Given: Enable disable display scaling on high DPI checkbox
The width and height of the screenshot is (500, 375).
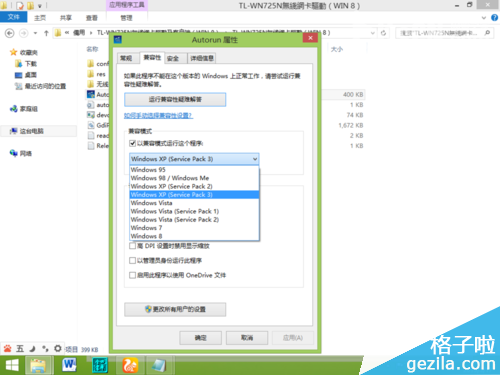Looking at the screenshot, I should coord(132,246).
